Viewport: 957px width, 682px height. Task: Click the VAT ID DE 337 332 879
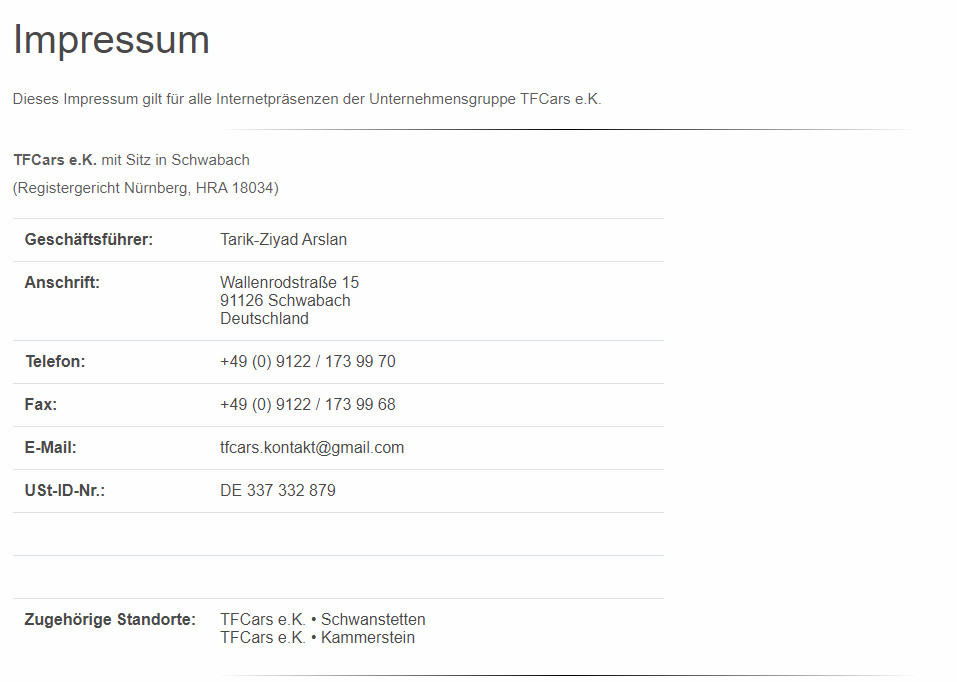(278, 491)
